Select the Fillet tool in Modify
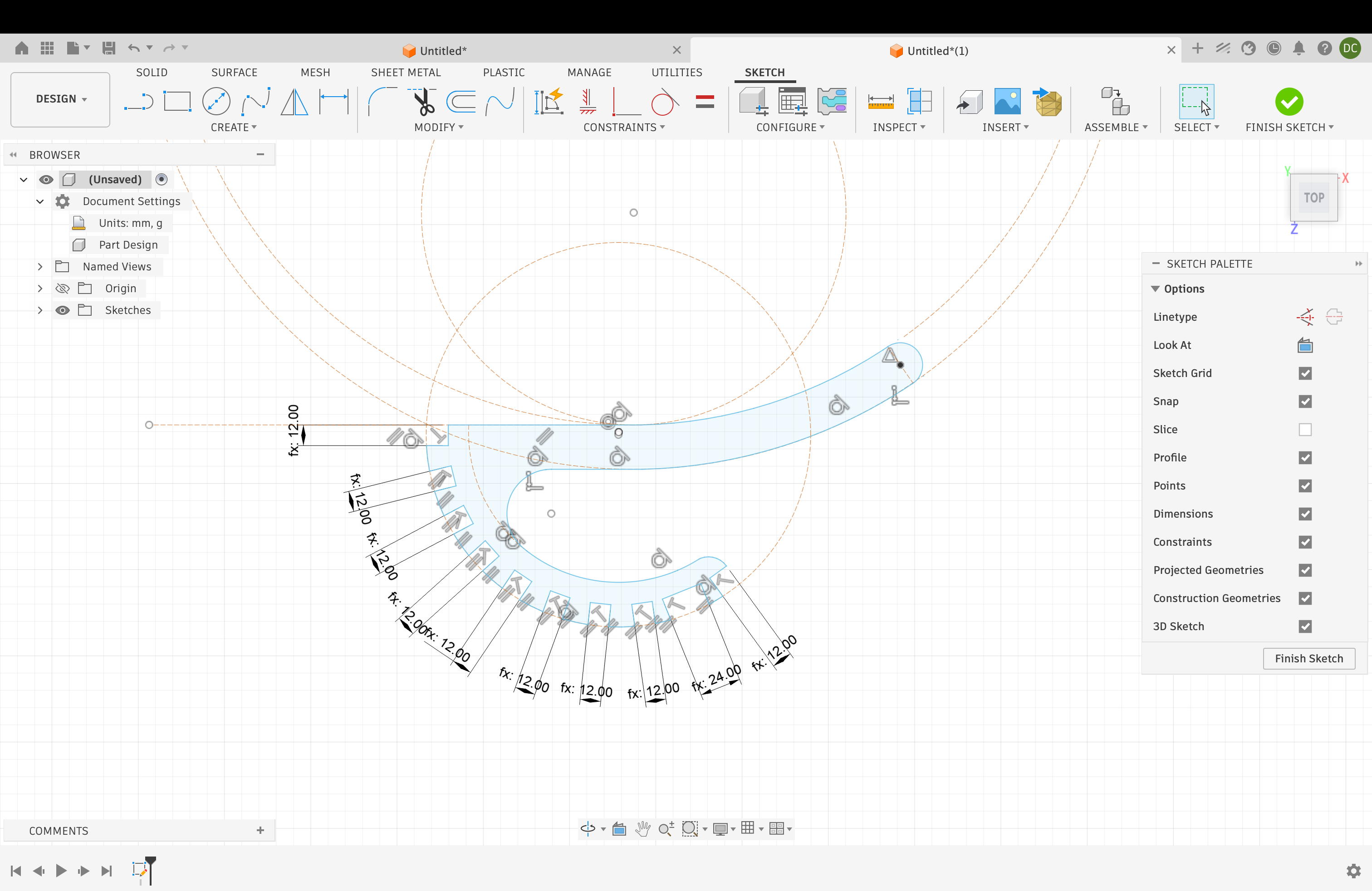1372x891 pixels. click(382, 102)
